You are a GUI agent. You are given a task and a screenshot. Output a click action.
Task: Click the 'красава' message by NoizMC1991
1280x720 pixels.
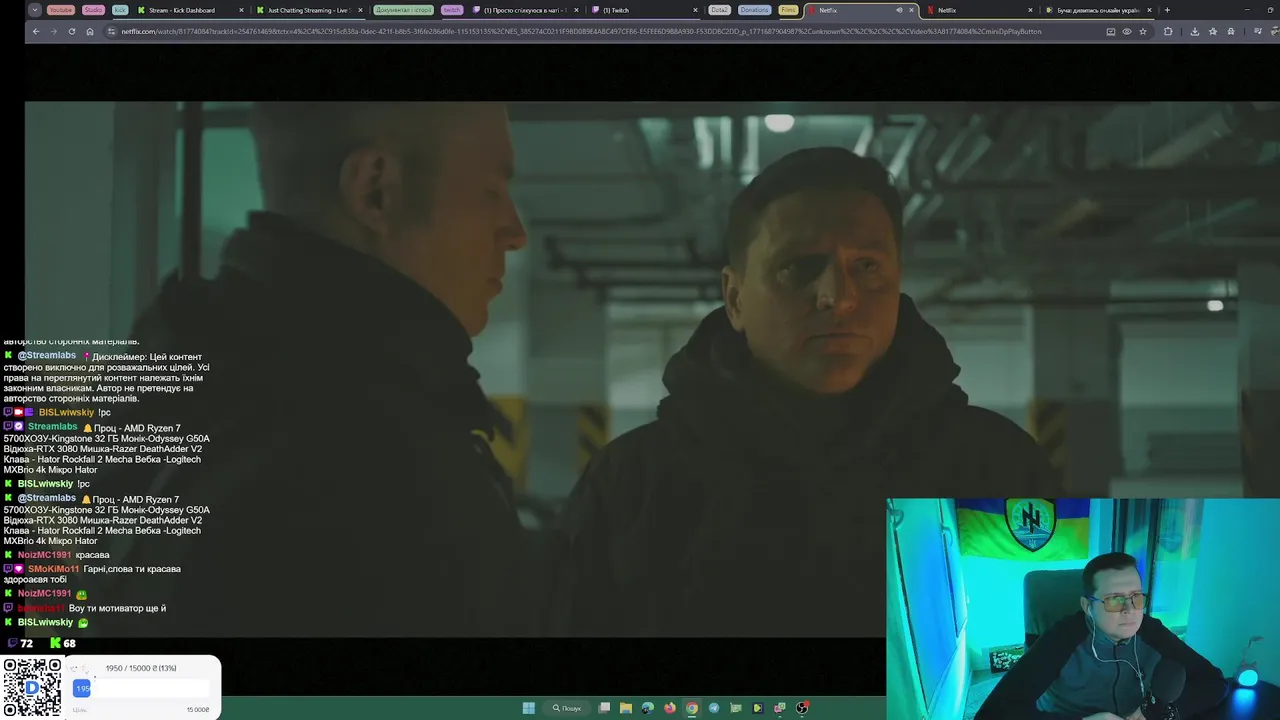click(x=92, y=555)
